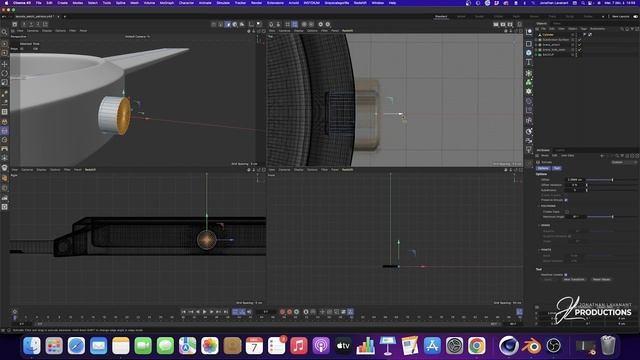
Task: Switch to the Tool tab in Attributes
Action: coord(557,168)
